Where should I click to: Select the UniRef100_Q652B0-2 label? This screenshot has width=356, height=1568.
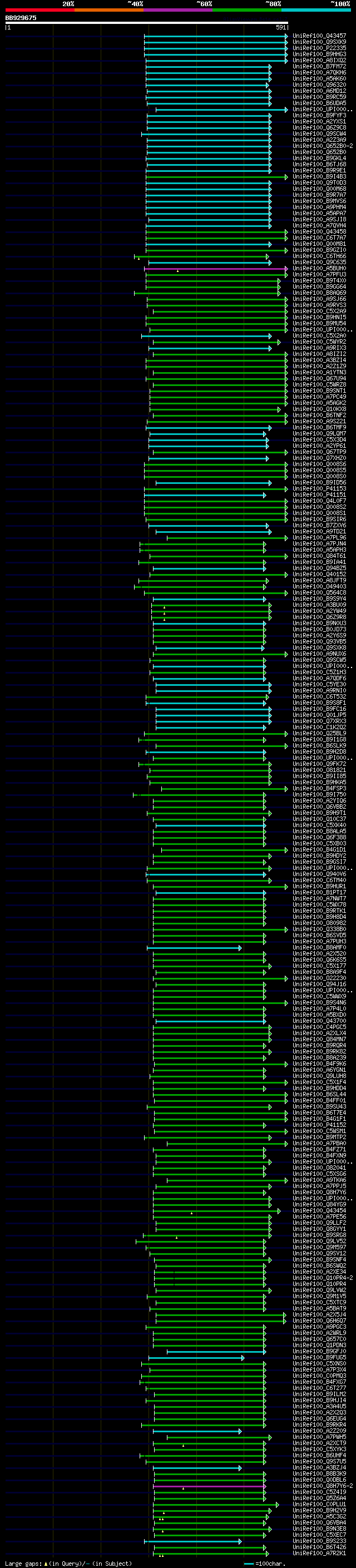[323, 146]
